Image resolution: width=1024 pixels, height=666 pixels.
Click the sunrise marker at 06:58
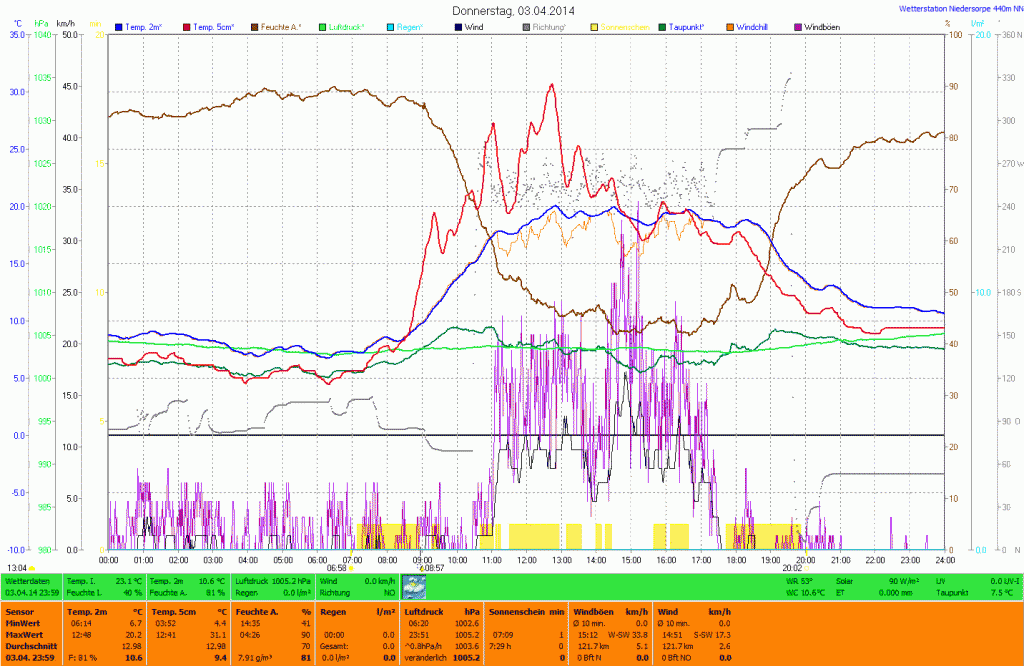coord(340,568)
